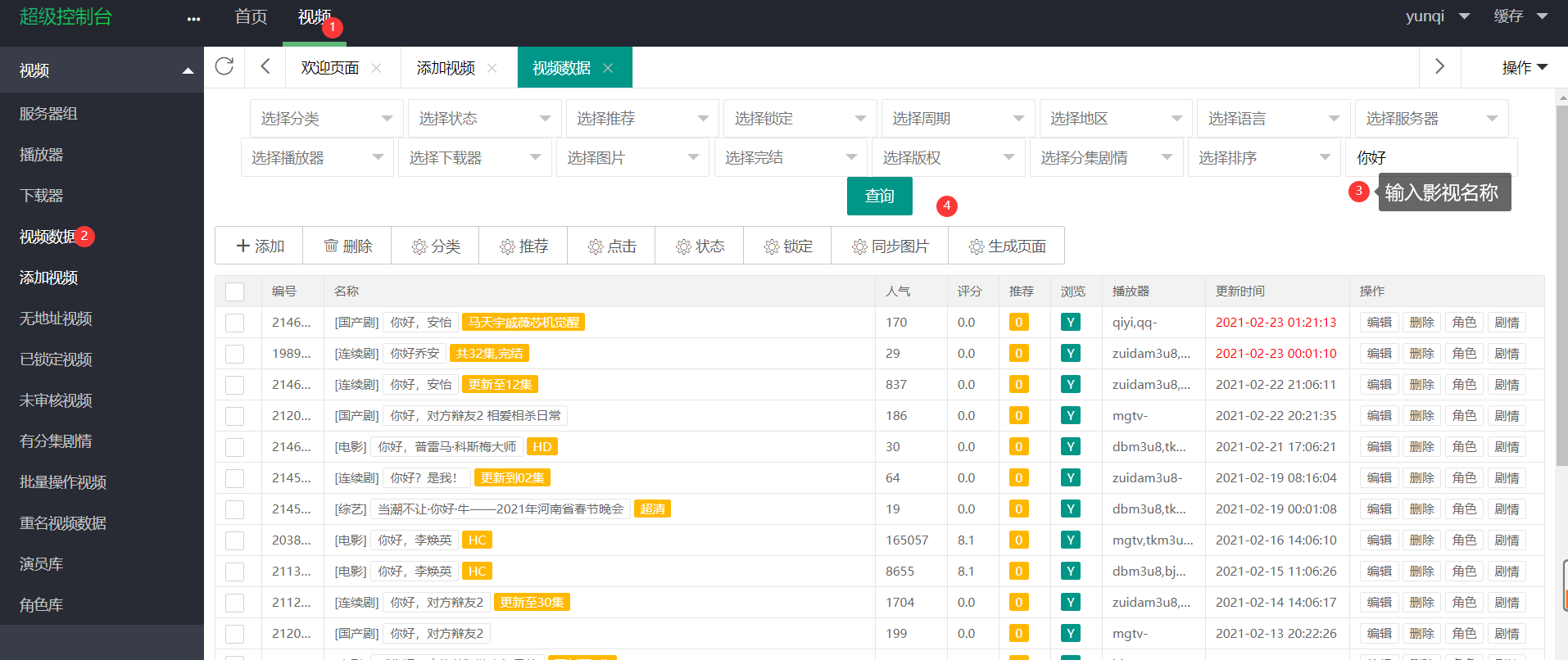This screenshot has height=660, width=1568.
Task: Open the 选择服务器 dropdown
Action: click(x=1431, y=119)
